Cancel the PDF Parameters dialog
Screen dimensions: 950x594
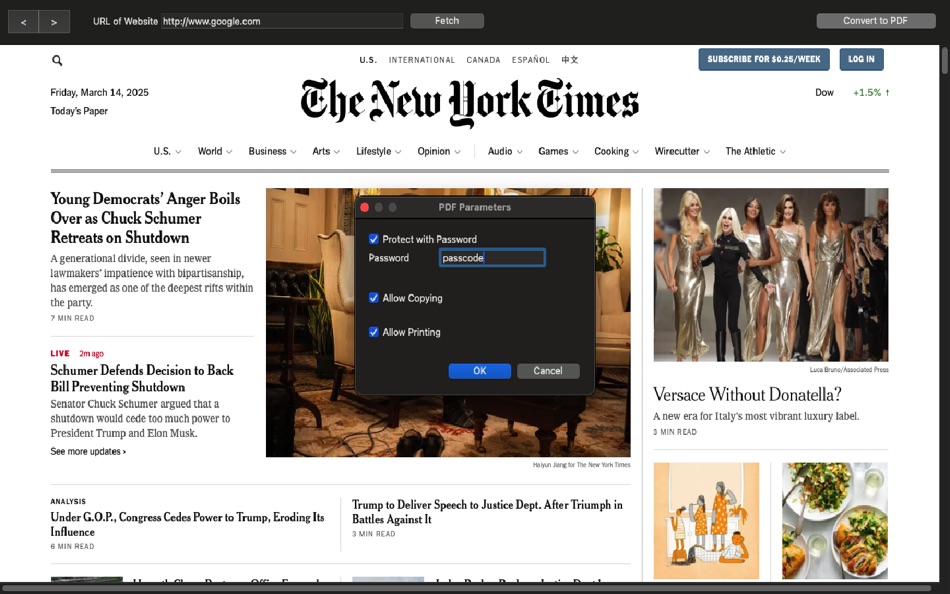pos(548,371)
